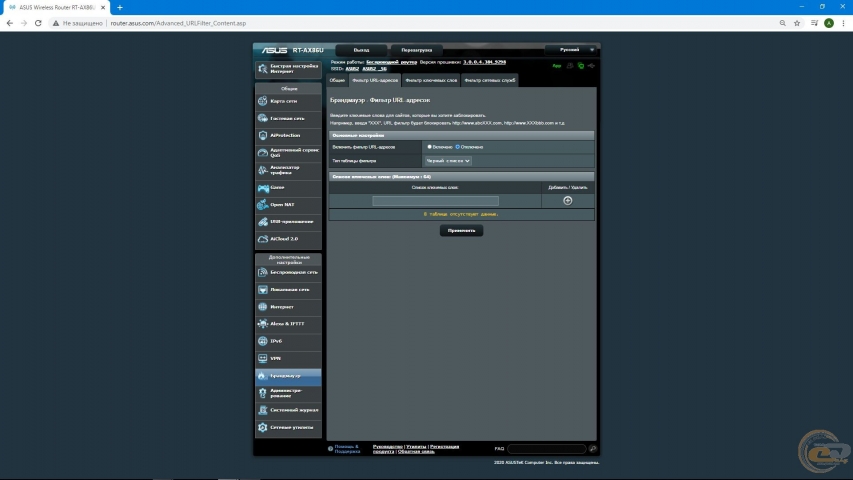Screen dimensions: 853x480
Task: Open the AiCloud 2.0 section
Action: (x=288, y=239)
